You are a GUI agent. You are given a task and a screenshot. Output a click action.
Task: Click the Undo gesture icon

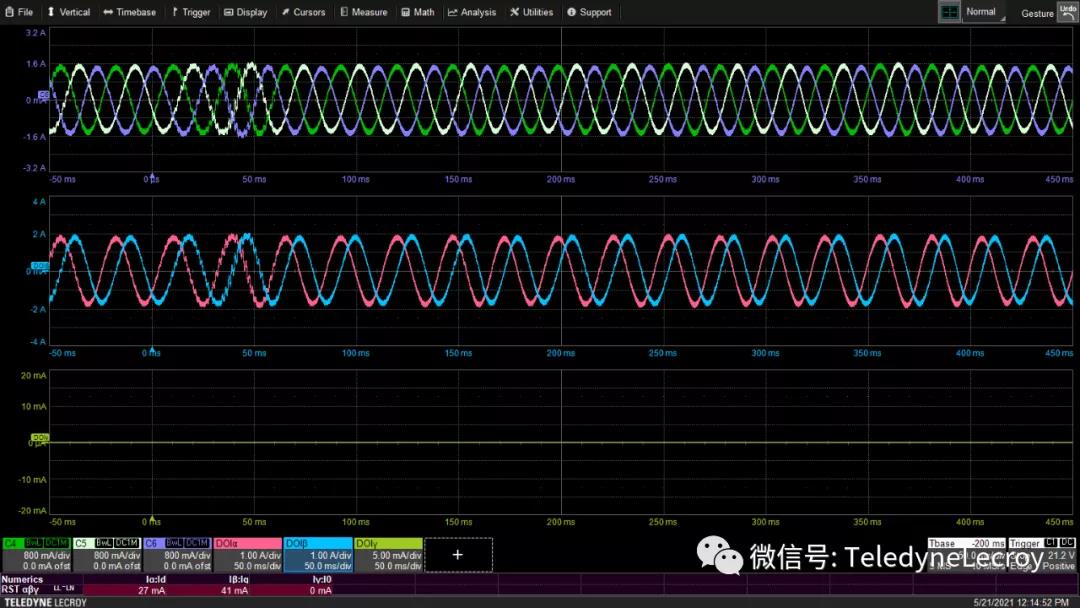pyautogui.click(x=1067, y=12)
